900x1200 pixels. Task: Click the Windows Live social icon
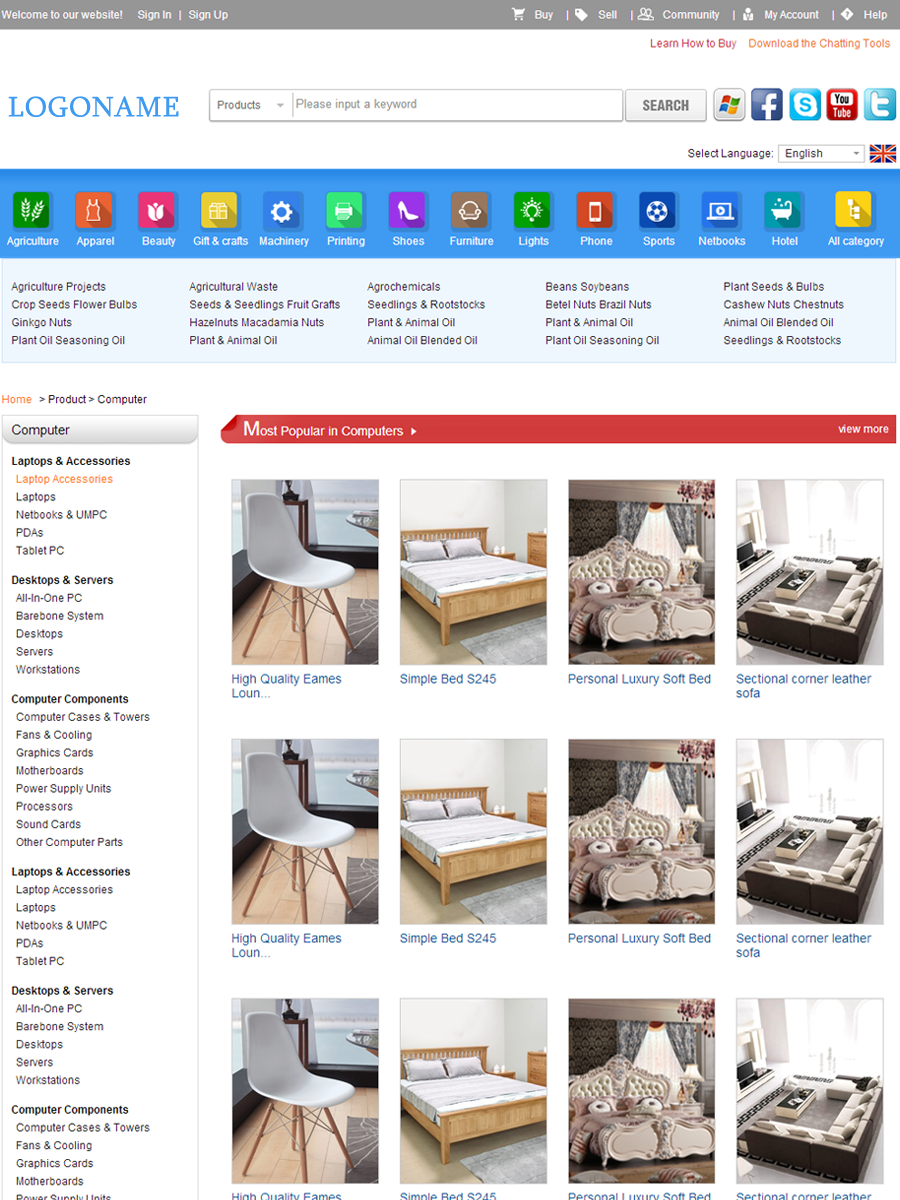(729, 105)
